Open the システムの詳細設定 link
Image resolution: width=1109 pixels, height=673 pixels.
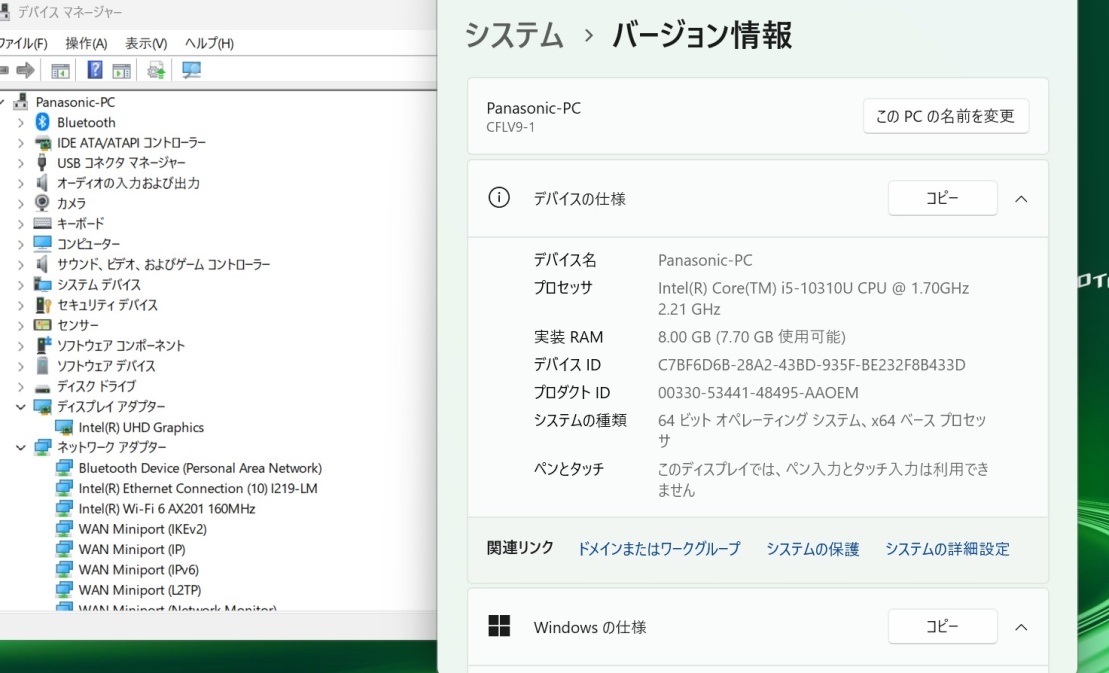[x=947, y=549]
